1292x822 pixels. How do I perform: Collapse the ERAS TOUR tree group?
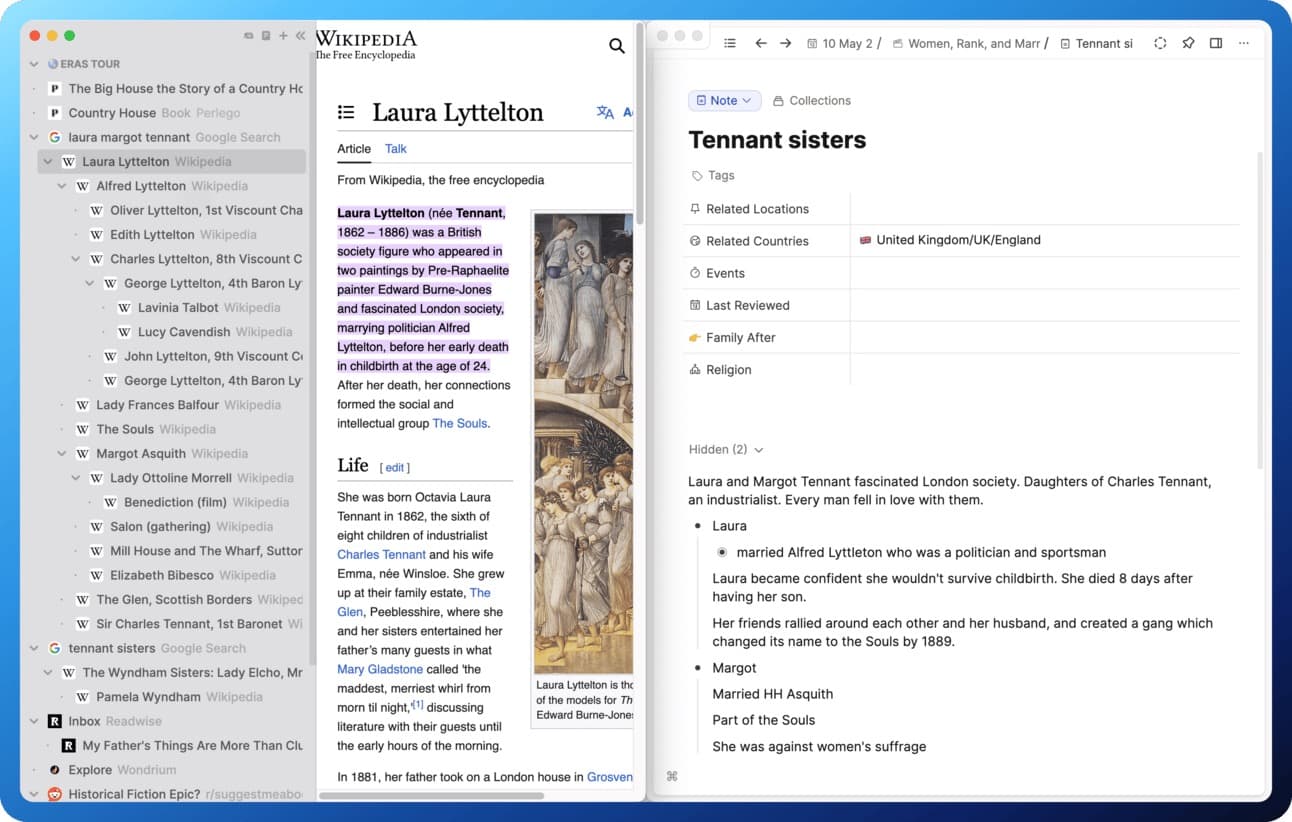[x=35, y=64]
